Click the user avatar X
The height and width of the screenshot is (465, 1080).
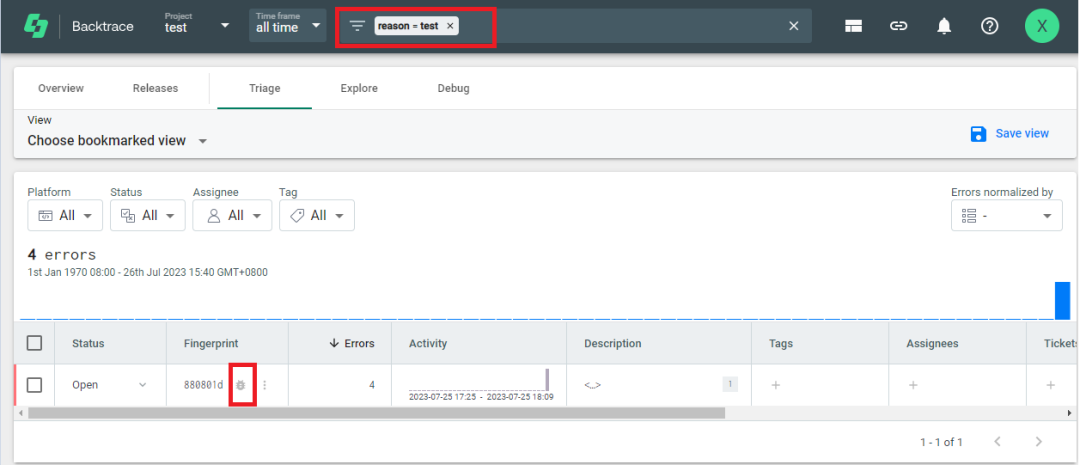(x=1041, y=26)
